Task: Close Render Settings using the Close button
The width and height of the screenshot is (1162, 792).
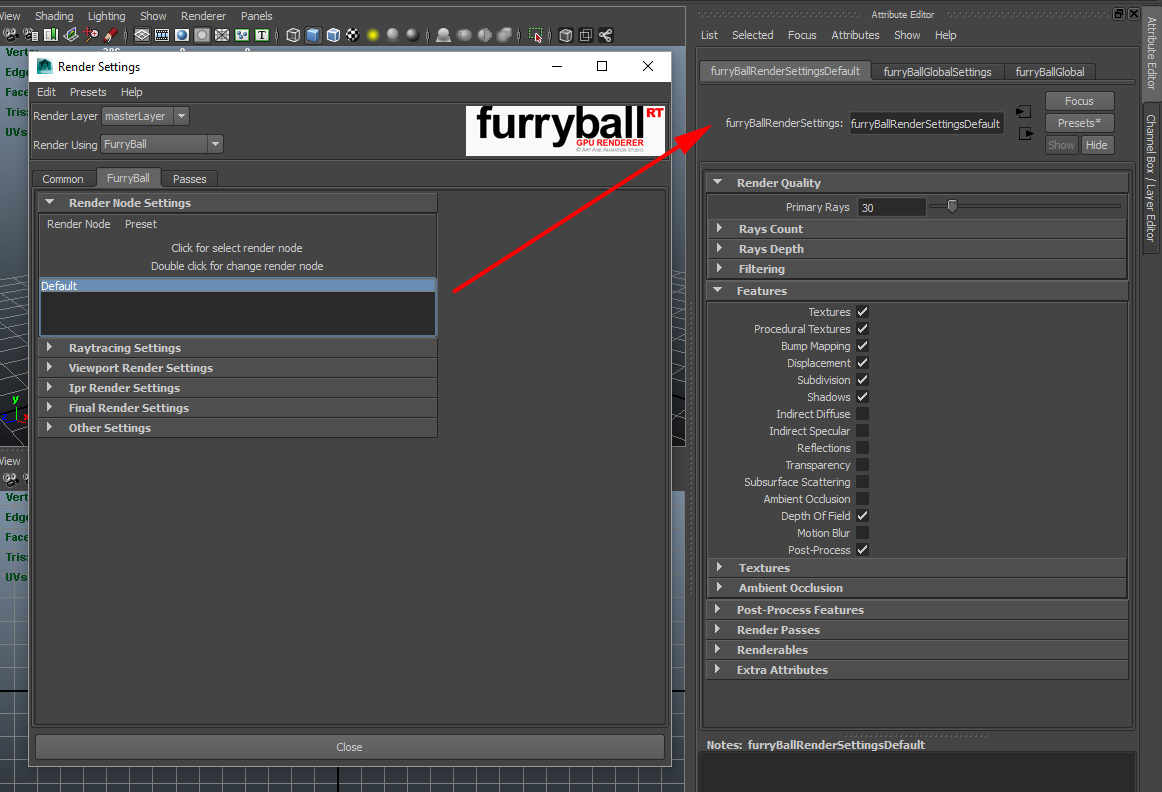Action: pyautogui.click(x=349, y=747)
